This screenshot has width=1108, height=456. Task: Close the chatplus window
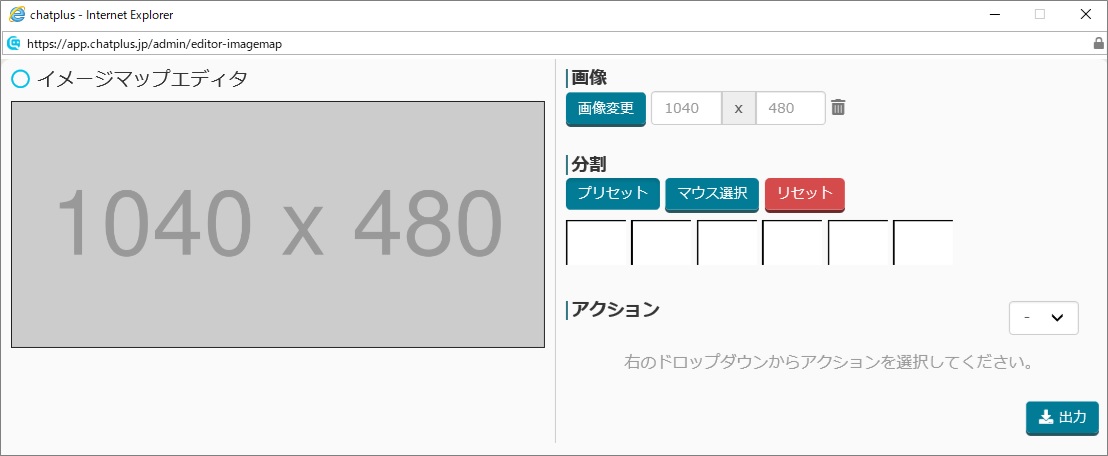(1085, 14)
